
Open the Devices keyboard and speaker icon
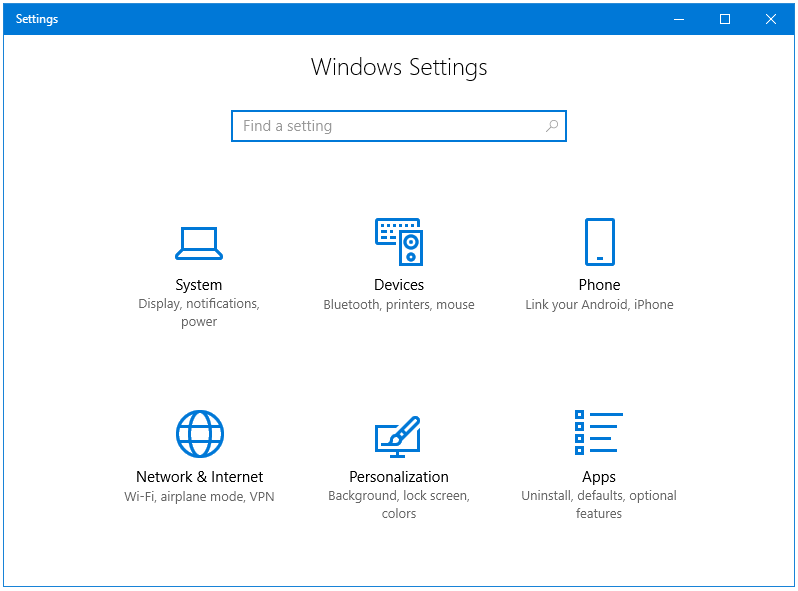tap(399, 242)
